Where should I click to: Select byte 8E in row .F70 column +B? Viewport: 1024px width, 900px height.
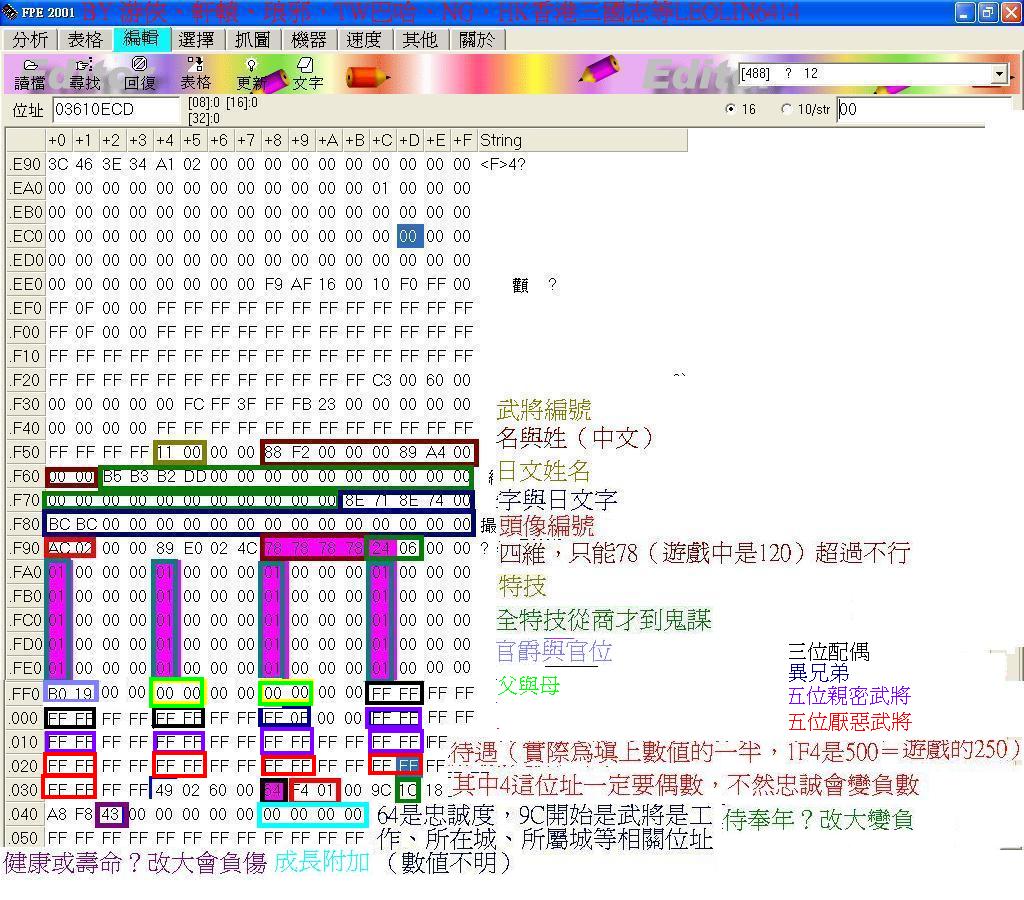tap(354, 500)
